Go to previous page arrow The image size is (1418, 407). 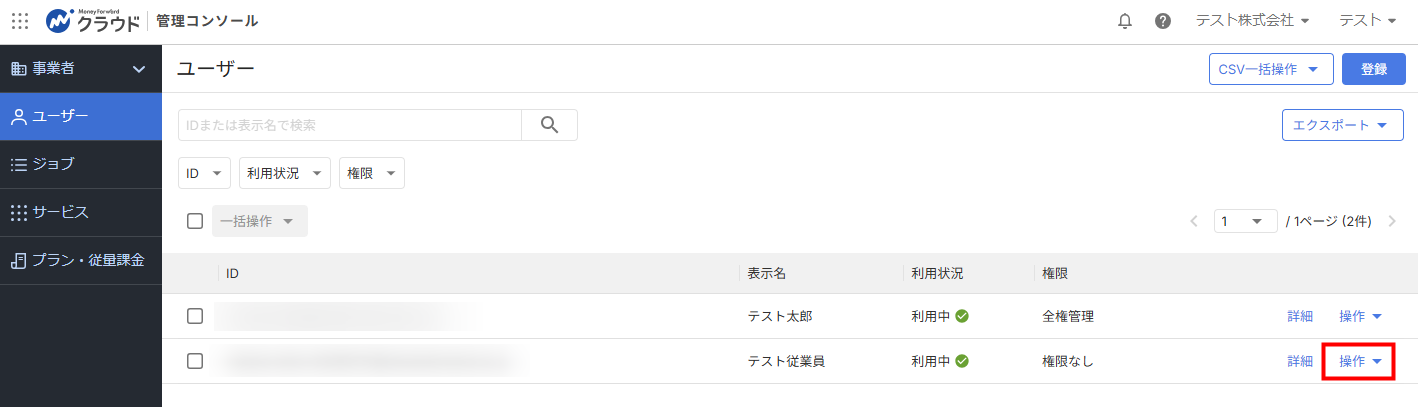tap(1194, 221)
